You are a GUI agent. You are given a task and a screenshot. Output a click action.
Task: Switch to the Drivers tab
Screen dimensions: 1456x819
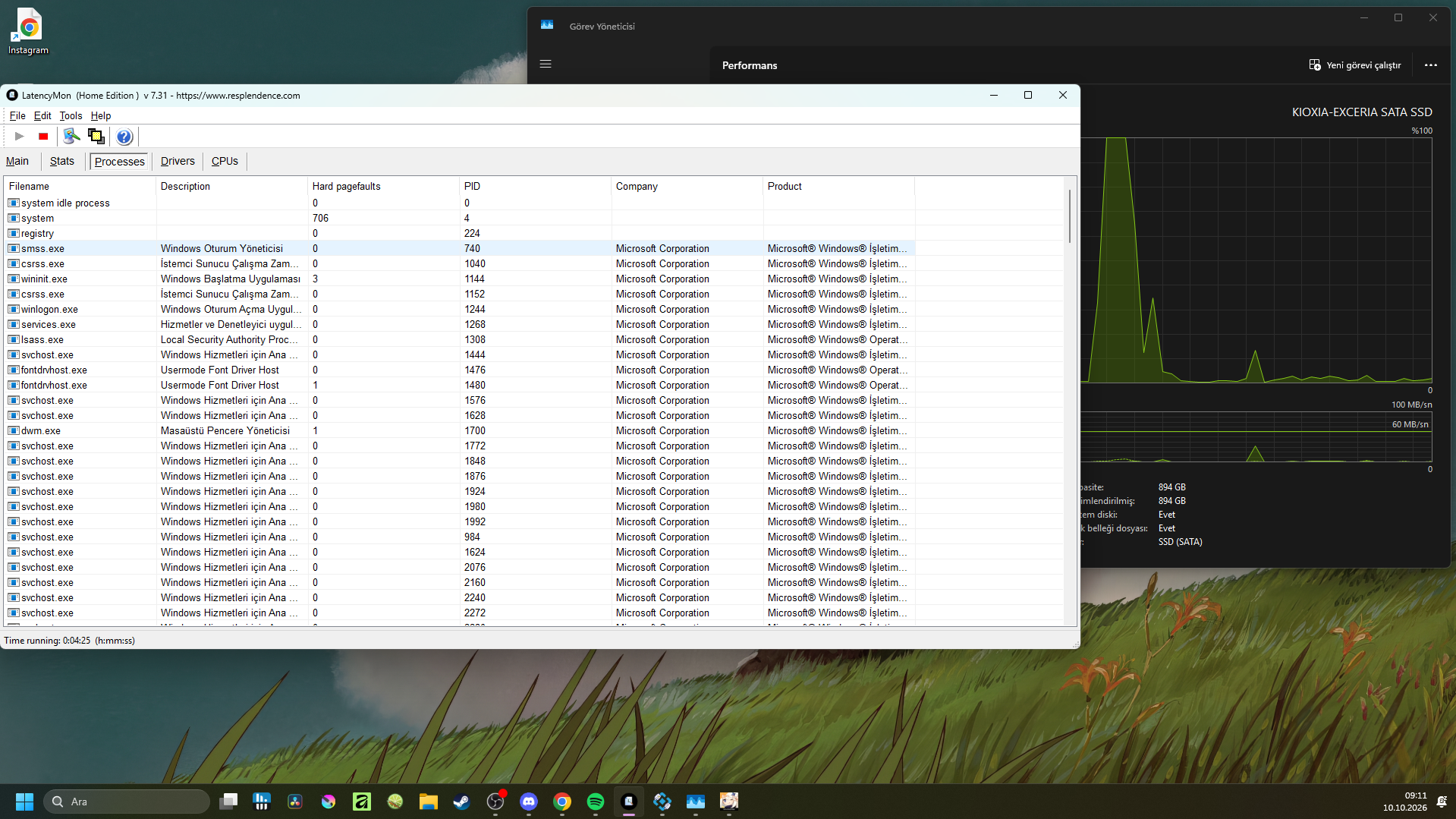coord(178,161)
